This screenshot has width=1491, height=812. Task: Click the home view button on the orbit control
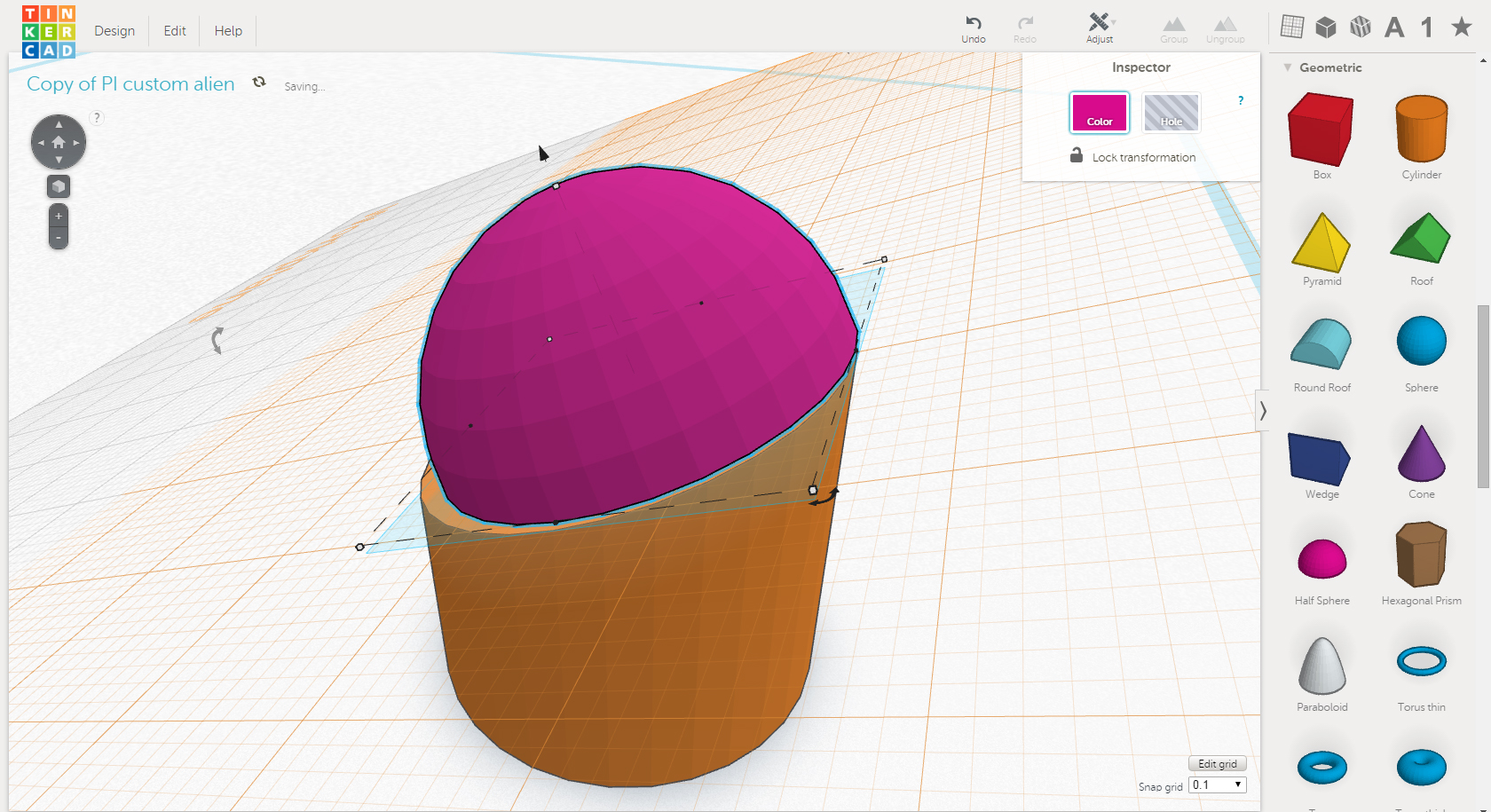tap(59, 142)
